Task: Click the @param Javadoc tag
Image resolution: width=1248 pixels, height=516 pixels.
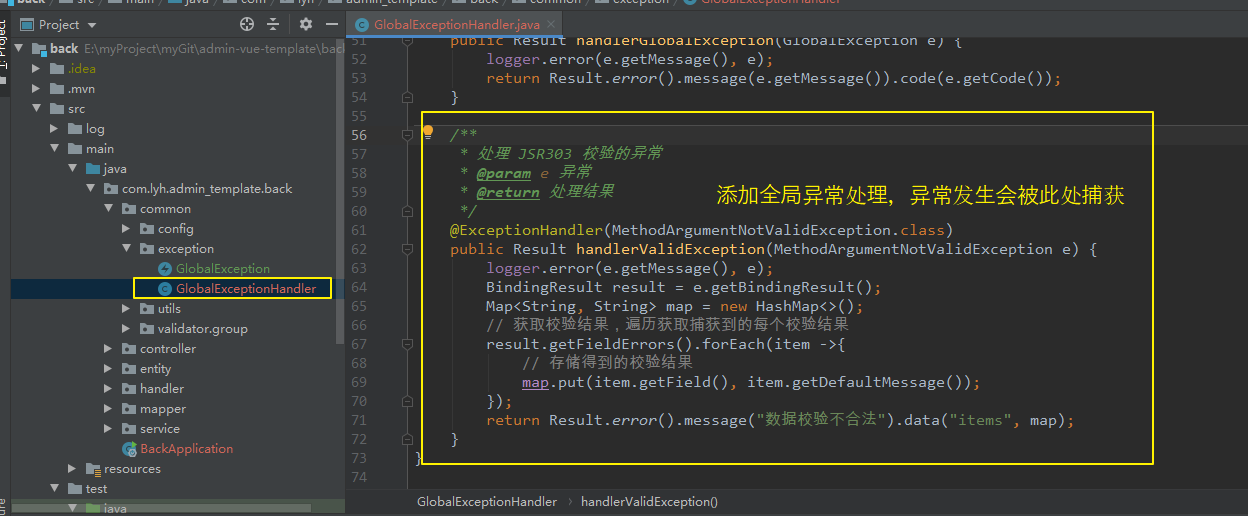Action: [x=504, y=173]
